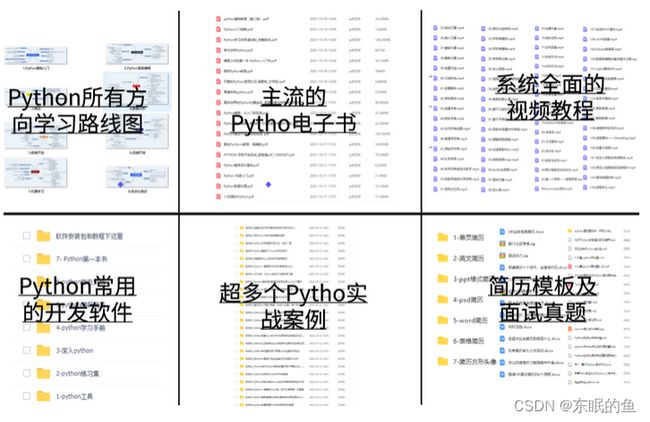The width and height of the screenshot is (650, 422).
Task: Click the Python所有方向学习路线图 caption
Action: [x=78, y=110]
